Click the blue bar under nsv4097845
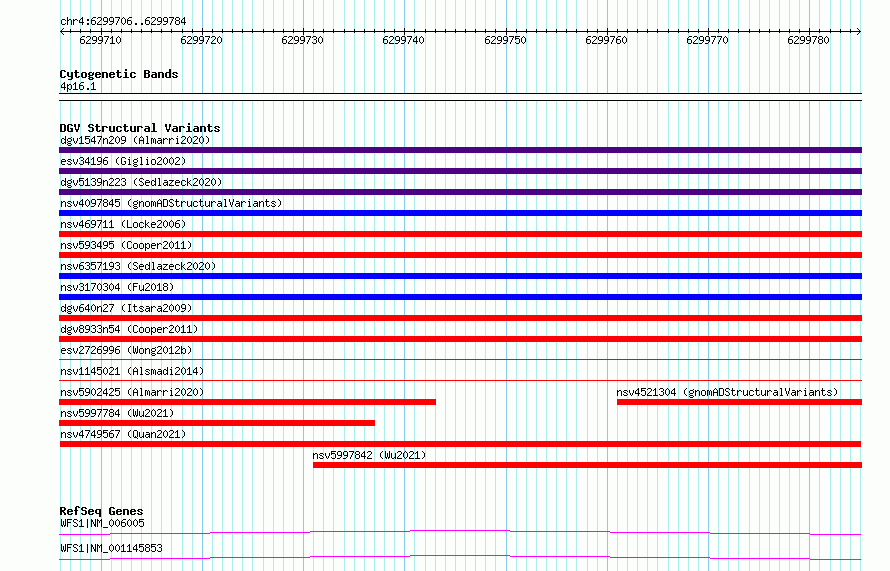 tap(460, 213)
